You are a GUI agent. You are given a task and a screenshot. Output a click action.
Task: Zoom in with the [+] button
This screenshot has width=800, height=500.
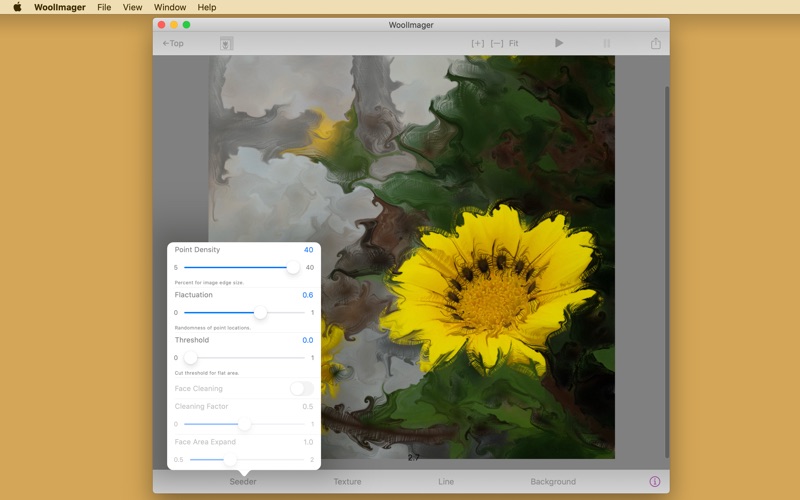pyautogui.click(x=478, y=43)
